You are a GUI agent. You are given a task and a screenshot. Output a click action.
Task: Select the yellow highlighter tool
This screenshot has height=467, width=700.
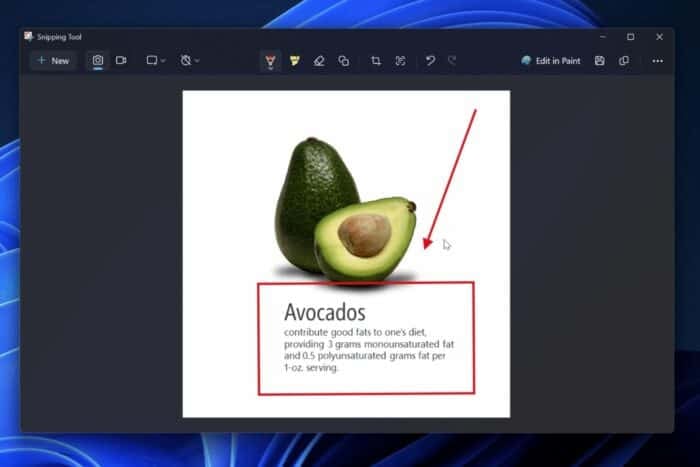[x=295, y=61]
